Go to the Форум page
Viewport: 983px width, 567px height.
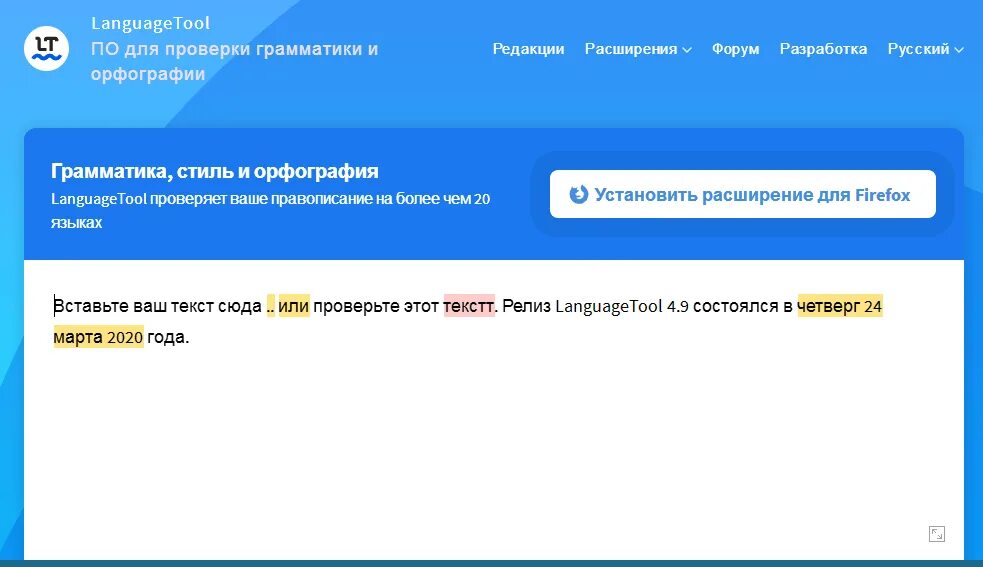735,49
